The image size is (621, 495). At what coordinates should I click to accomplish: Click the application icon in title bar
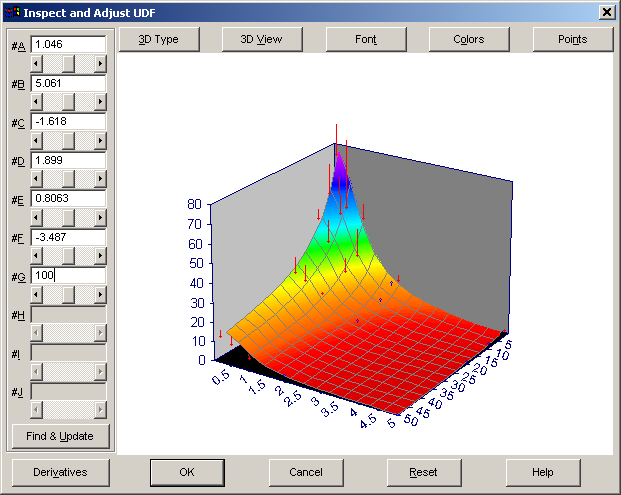point(12,13)
